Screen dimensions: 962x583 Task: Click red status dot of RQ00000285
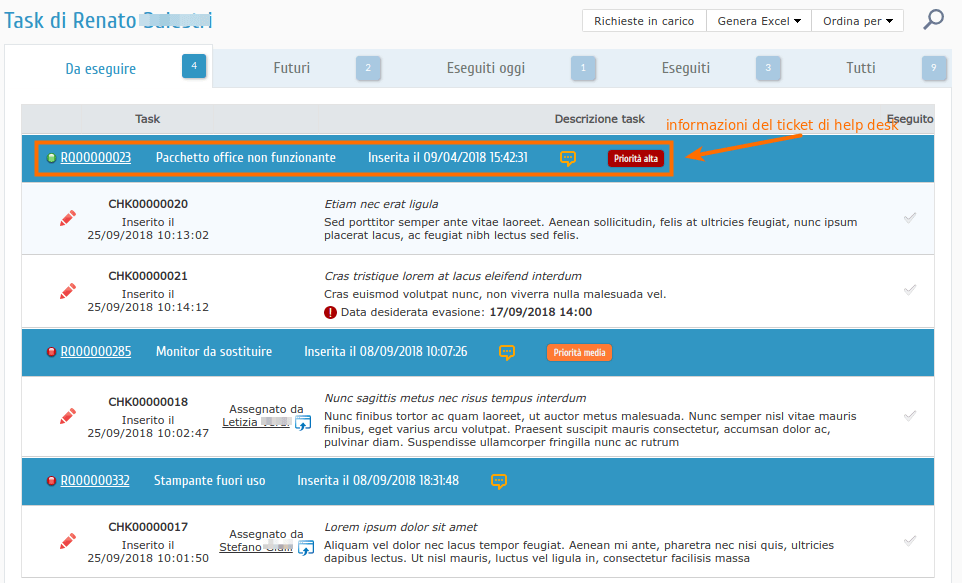(52, 352)
